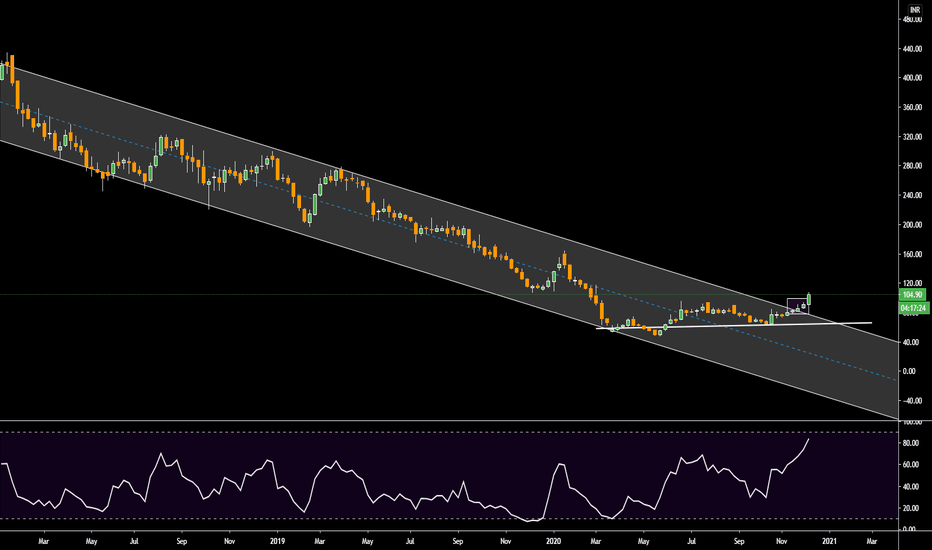
Task: Select the small purple rectangle drawing near latest candles
Action: click(798, 306)
